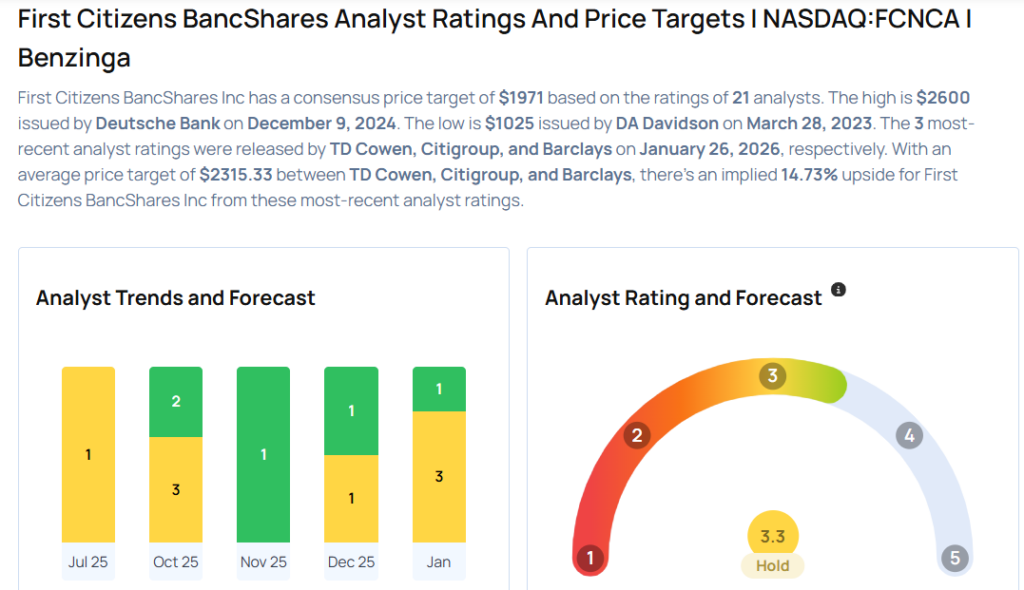Click the Nov 25 axis label
The image size is (1024, 590).
[x=263, y=562]
